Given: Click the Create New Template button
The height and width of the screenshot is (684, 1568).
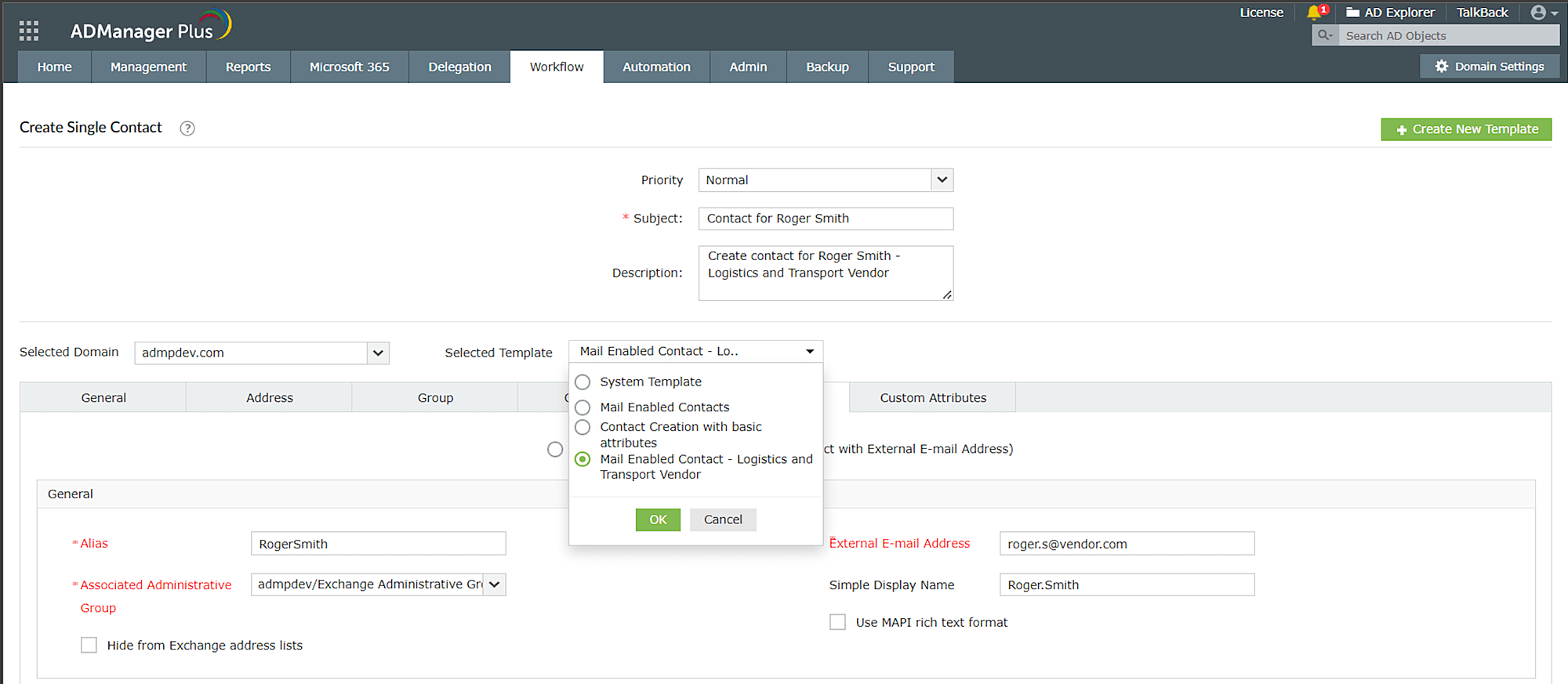Looking at the screenshot, I should pos(1466,129).
